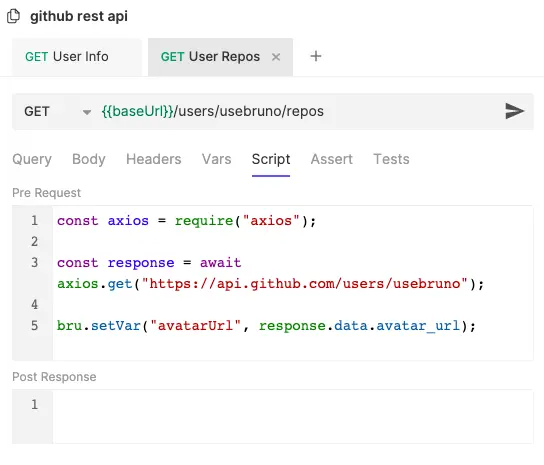Image resolution: width=544 pixels, height=465 pixels.
Task: Click the {{baseUrl}} variable in URL
Action: click(x=137, y=112)
